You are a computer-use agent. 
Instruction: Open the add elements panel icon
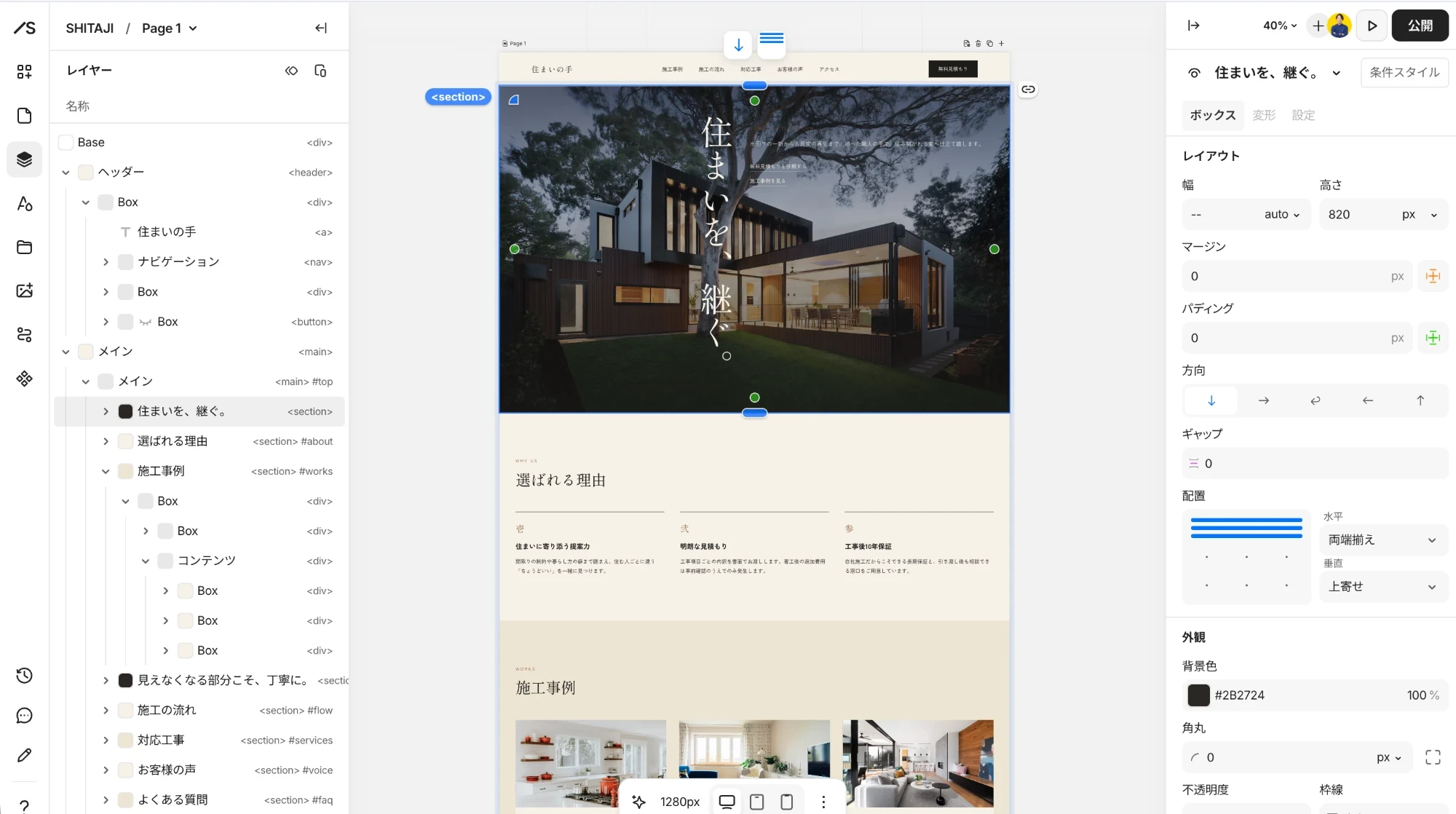click(x=24, y=71)
